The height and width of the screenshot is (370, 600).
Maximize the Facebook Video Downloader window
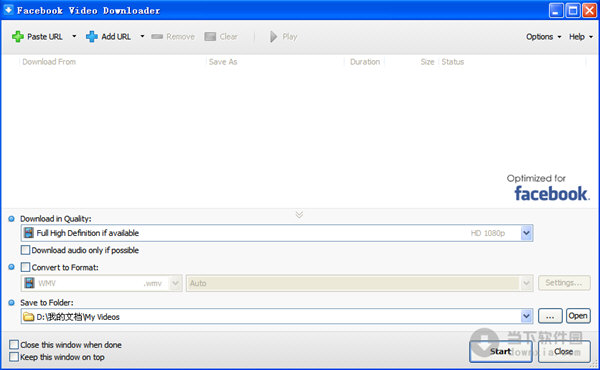tap(573, 10)
